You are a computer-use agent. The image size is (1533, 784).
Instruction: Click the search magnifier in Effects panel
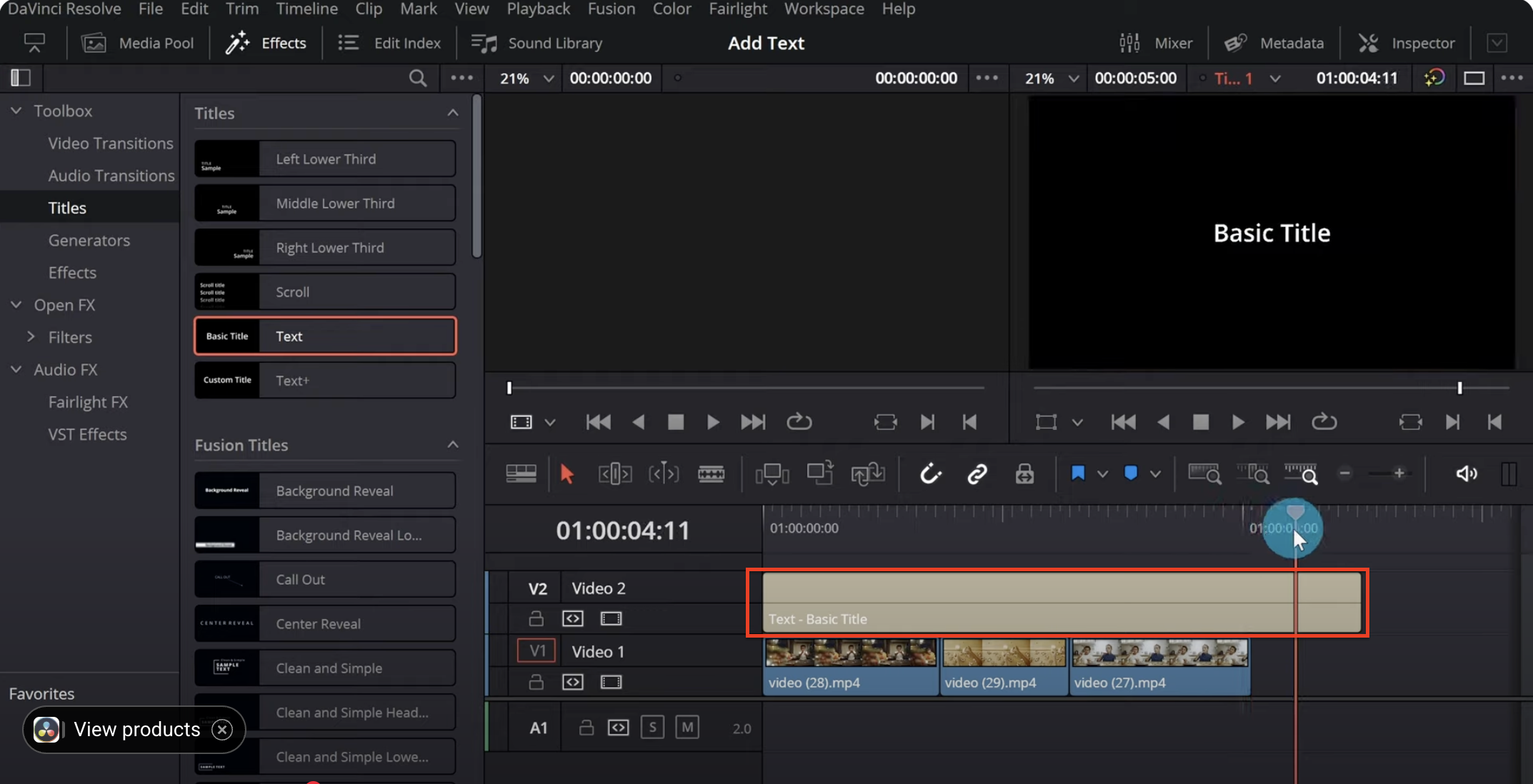(418, 78)
